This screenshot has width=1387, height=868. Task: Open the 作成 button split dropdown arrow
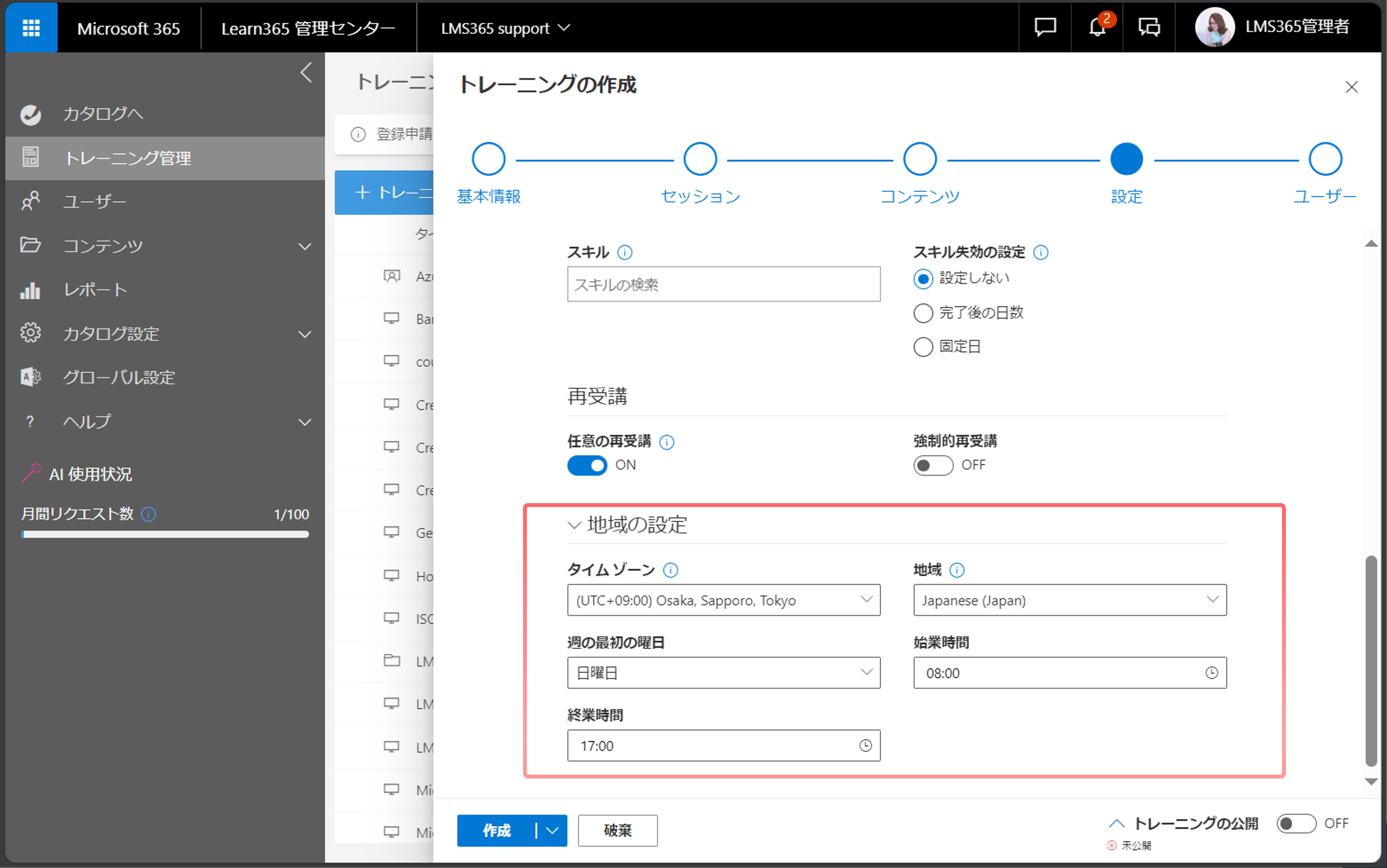pyautogui.click(x=552, y=831)
